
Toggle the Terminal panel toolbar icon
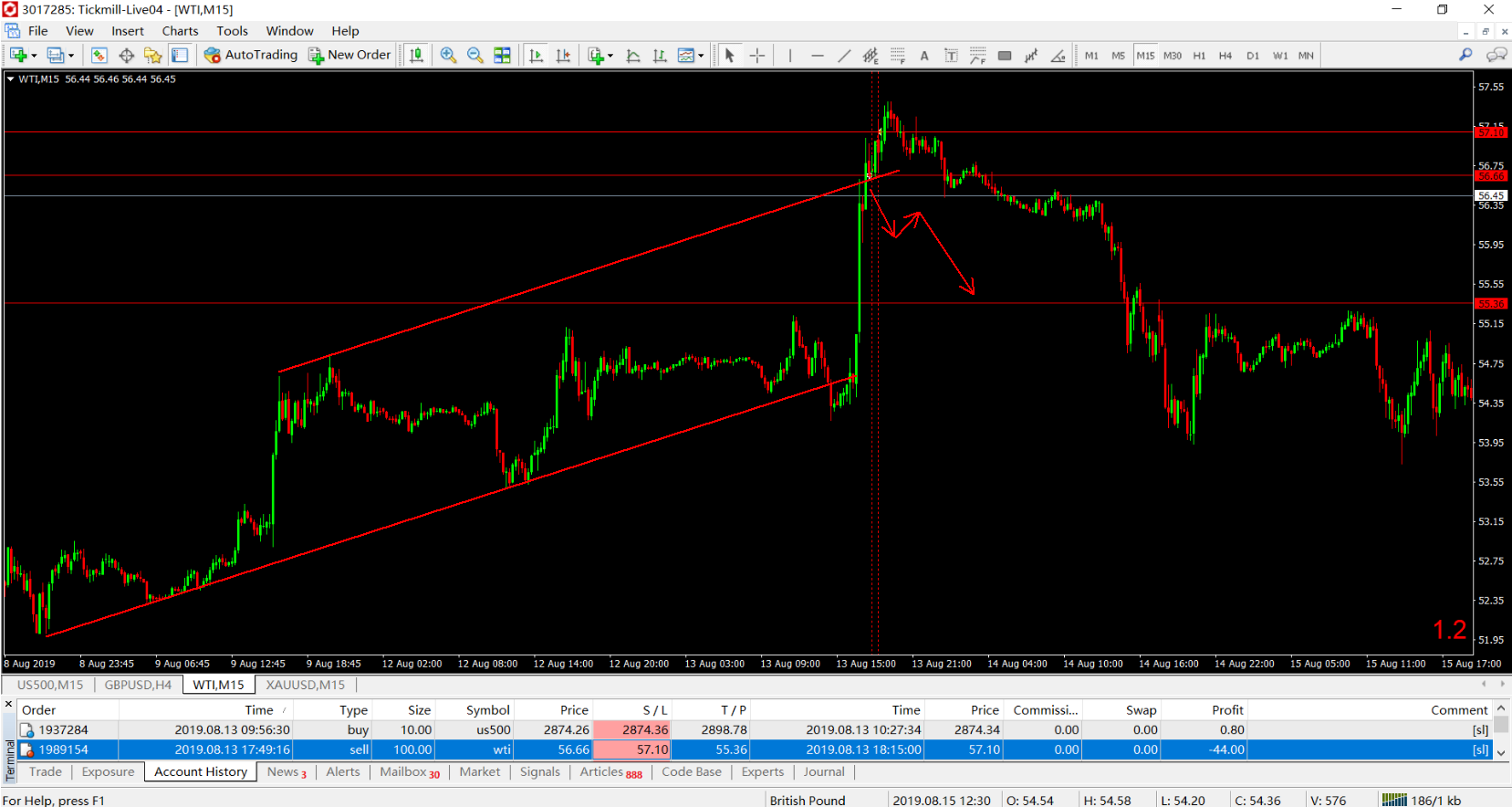click(180, 55)
